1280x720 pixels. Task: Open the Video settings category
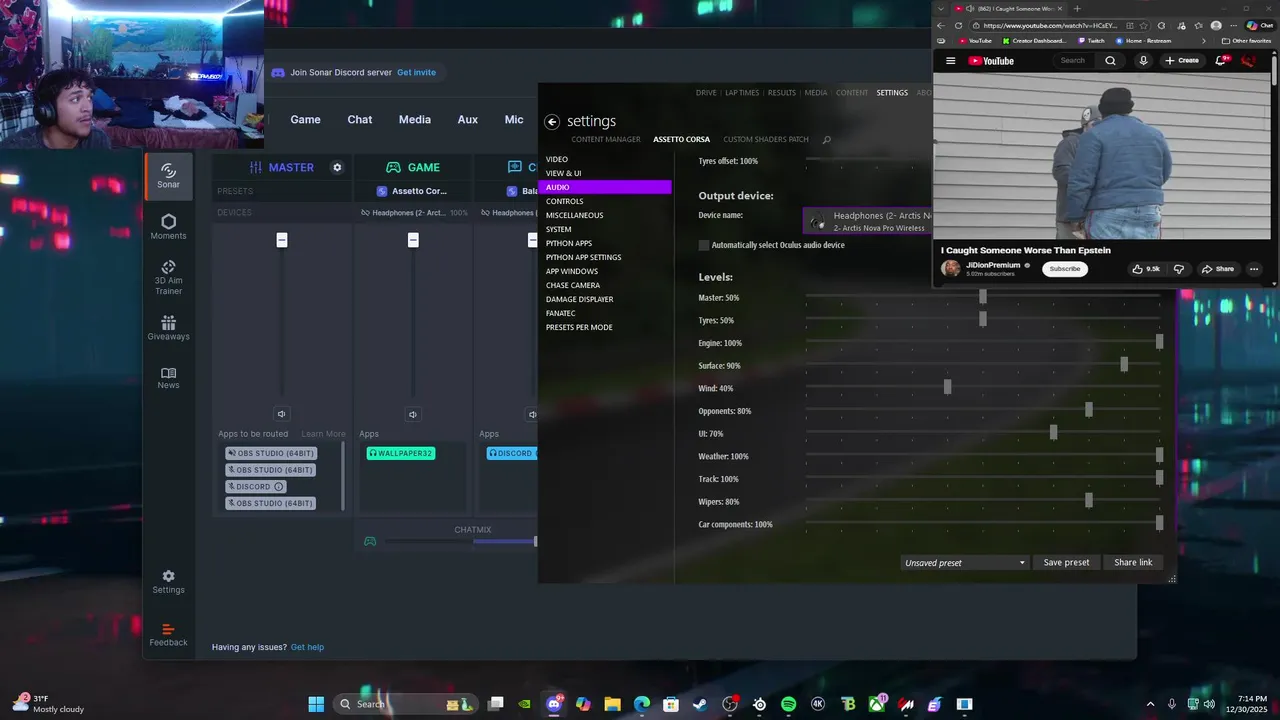coord(557,160)
